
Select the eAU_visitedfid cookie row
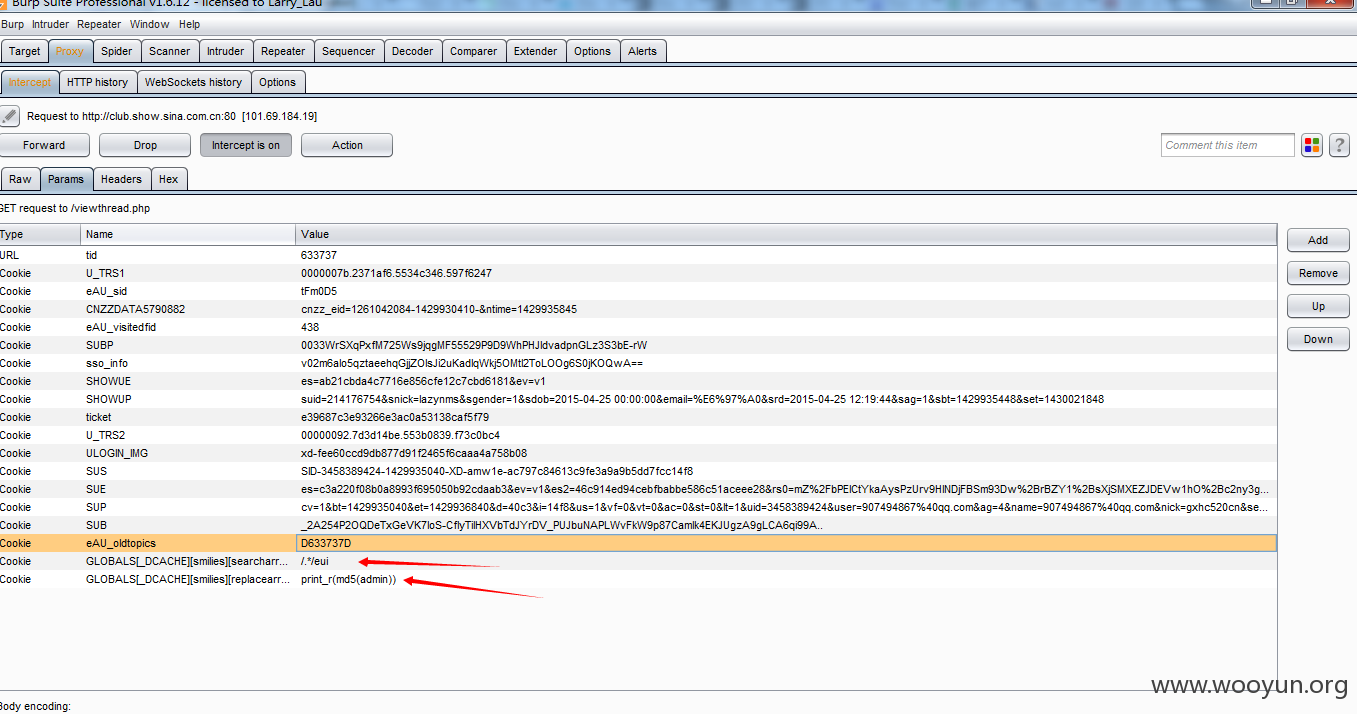pos(638,327)
